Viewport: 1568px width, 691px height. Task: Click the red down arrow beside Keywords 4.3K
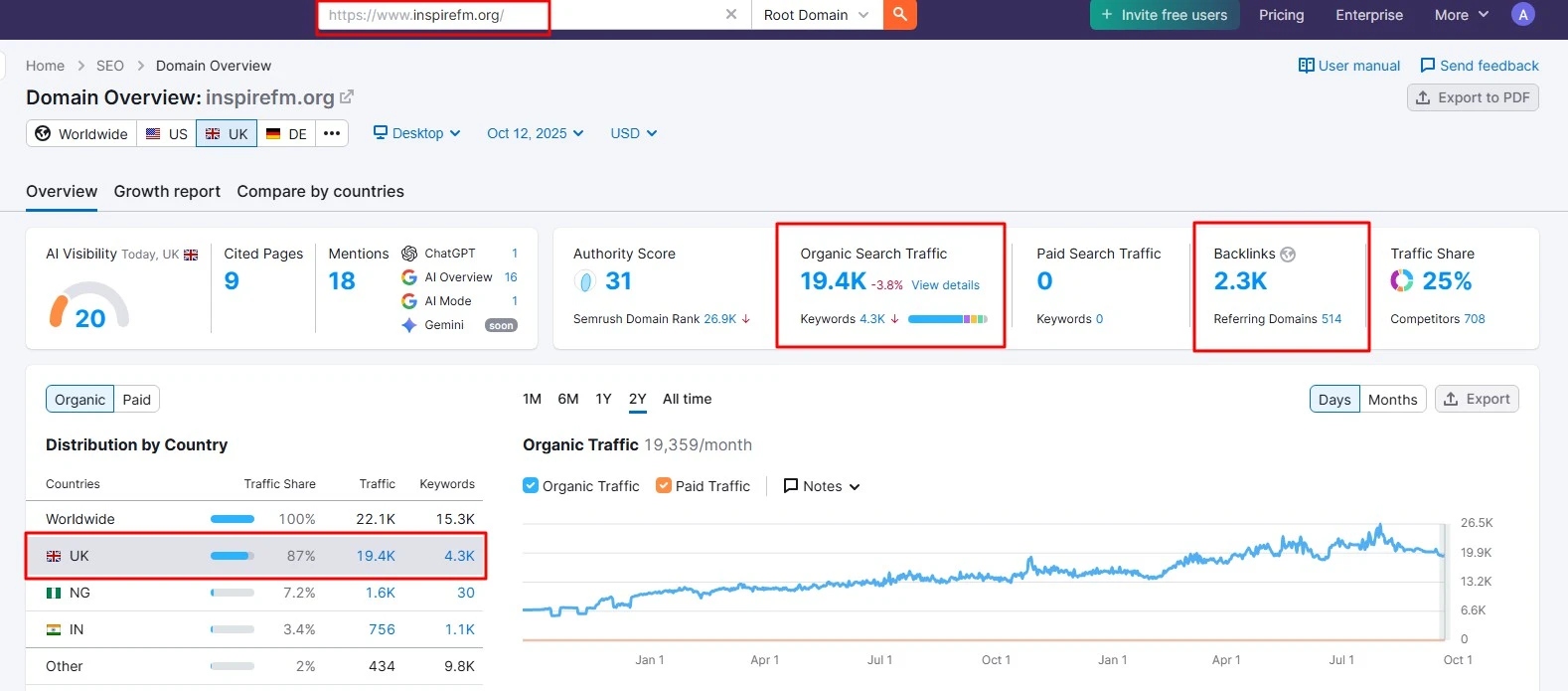[894, 319]
